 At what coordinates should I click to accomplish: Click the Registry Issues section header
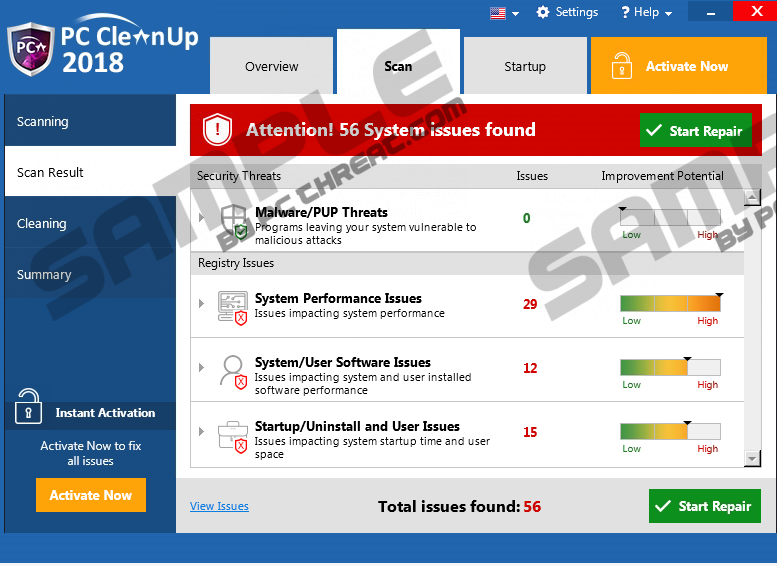point(467,263)
